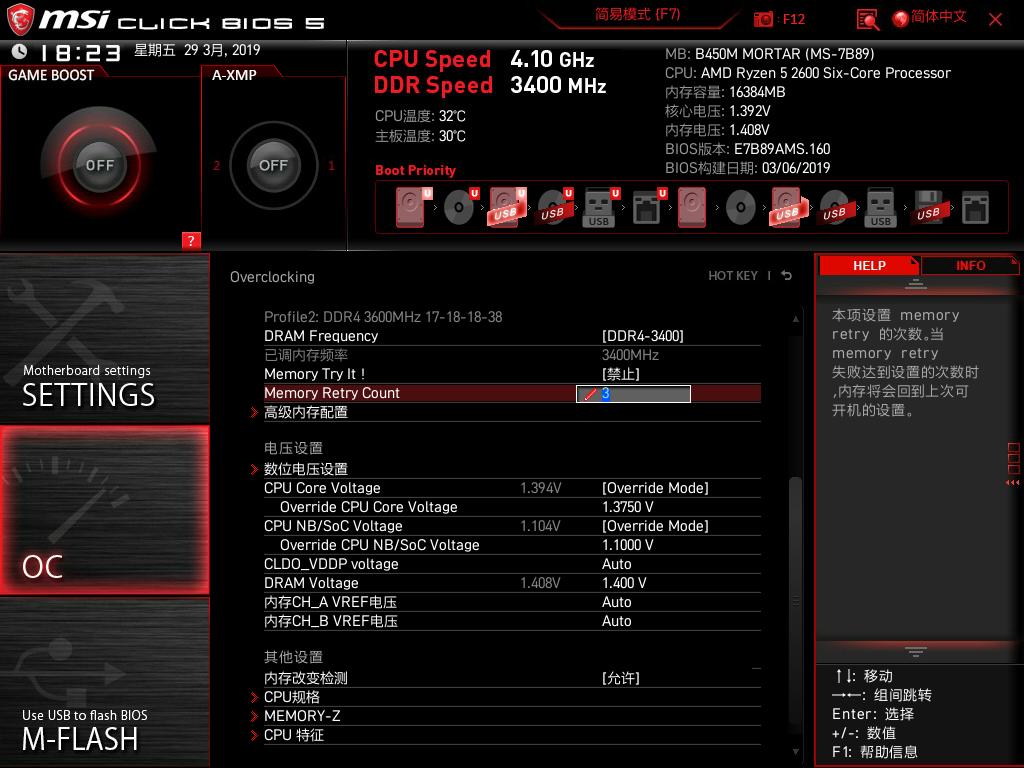Edit Override CPU Core Voltage 1.3750 V
Image resolution: width=1024 pixels, height=768 pixels.
pos(628,507)
